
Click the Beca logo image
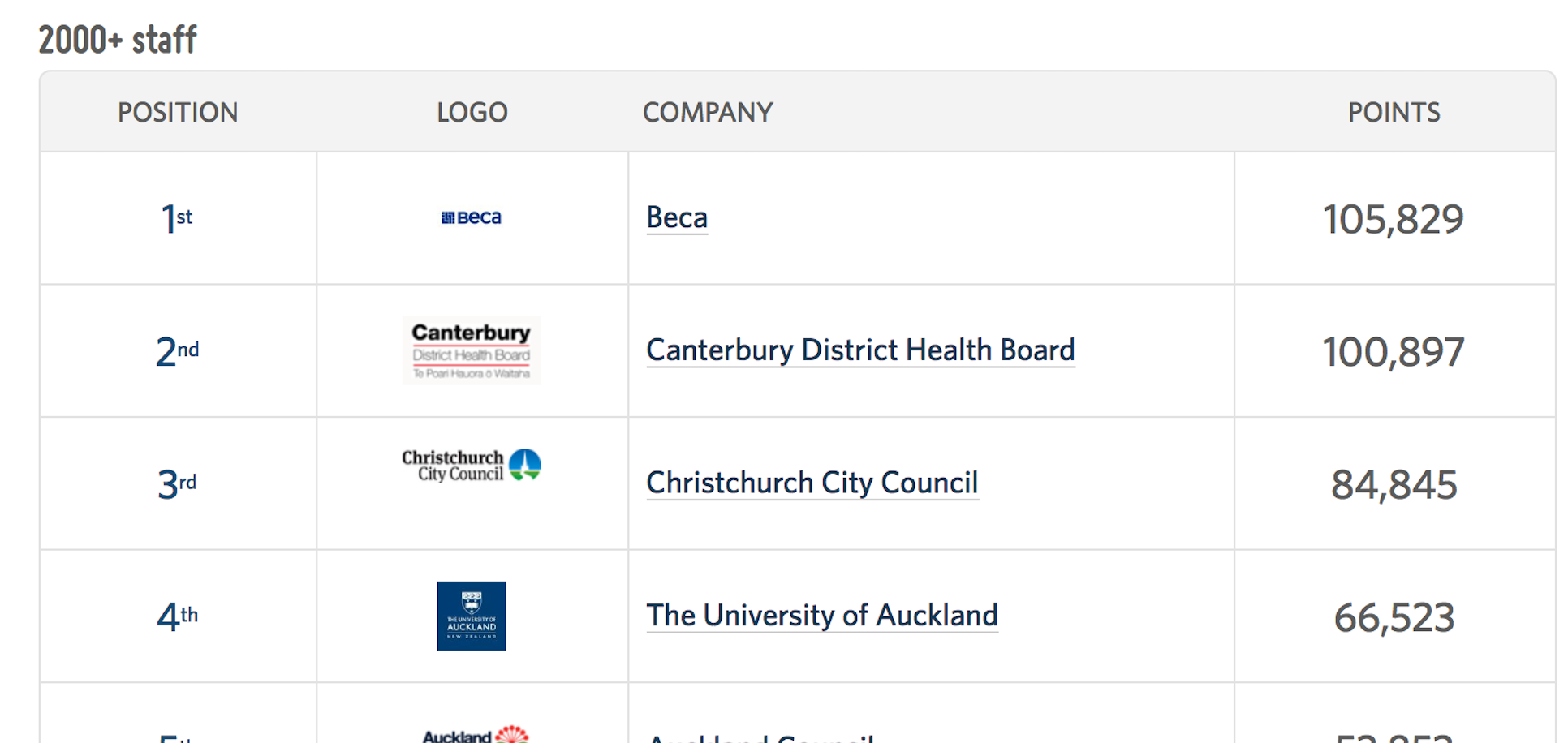pyautogui.click(x=471, y=217)
